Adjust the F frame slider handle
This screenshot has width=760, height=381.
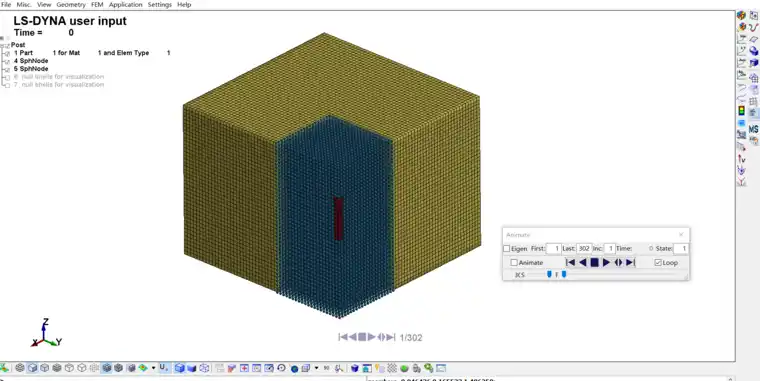click(564, 274)
